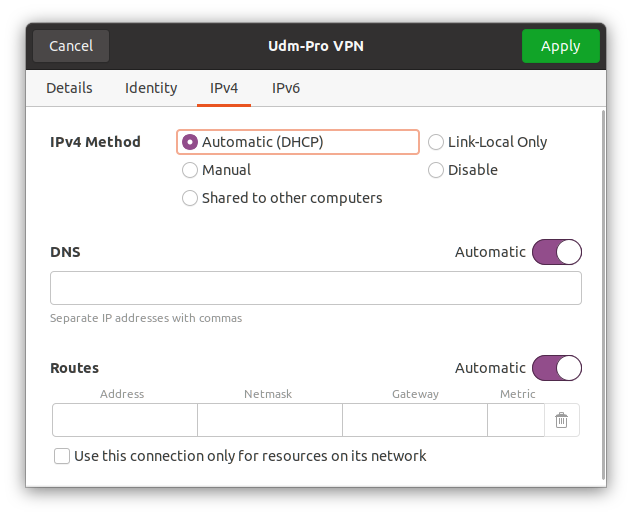
Task: Choose Shared to other computers option
Action: [190, 198]
